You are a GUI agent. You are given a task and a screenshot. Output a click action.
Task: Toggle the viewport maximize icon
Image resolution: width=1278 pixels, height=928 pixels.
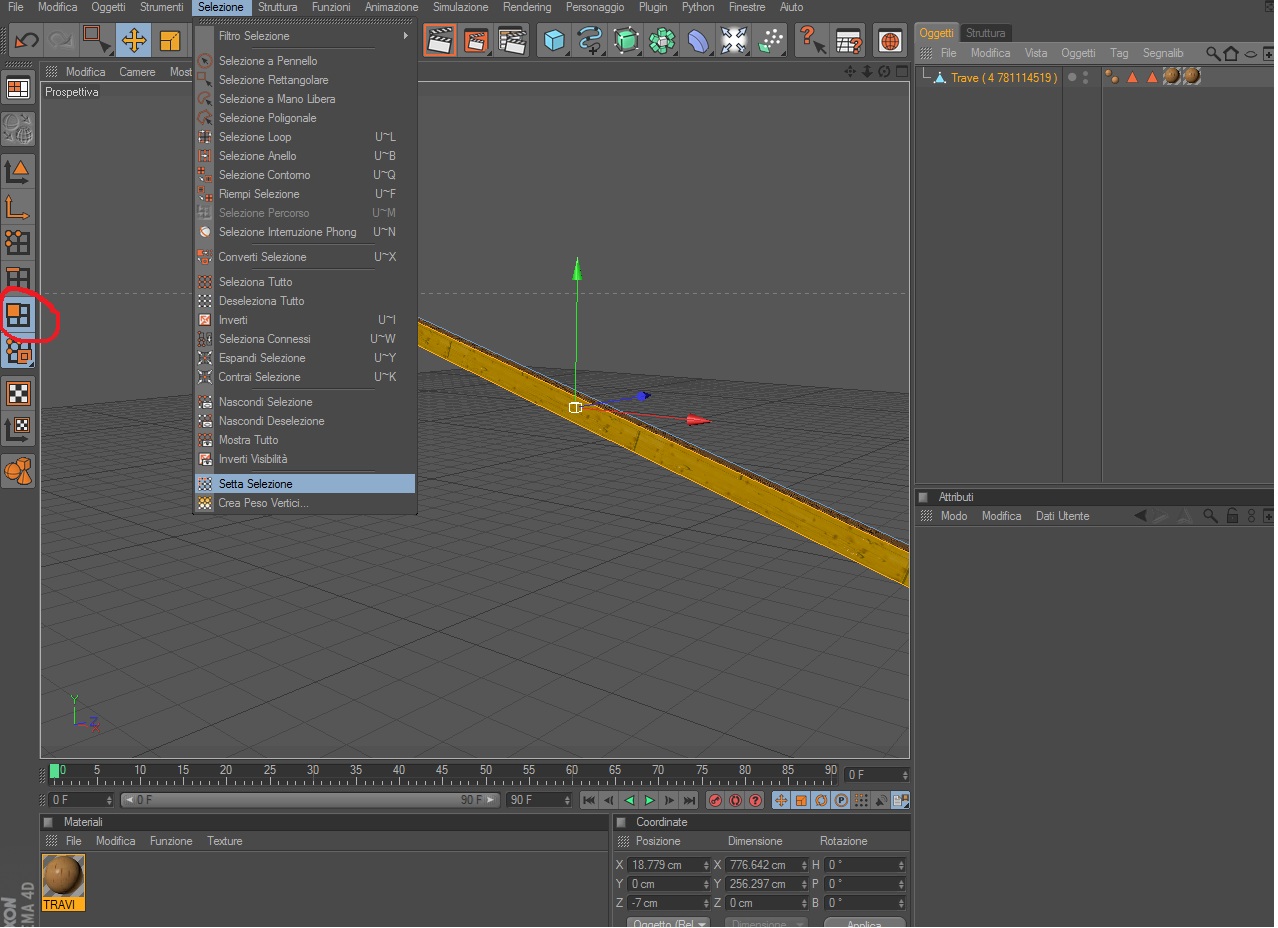(901, 72)
